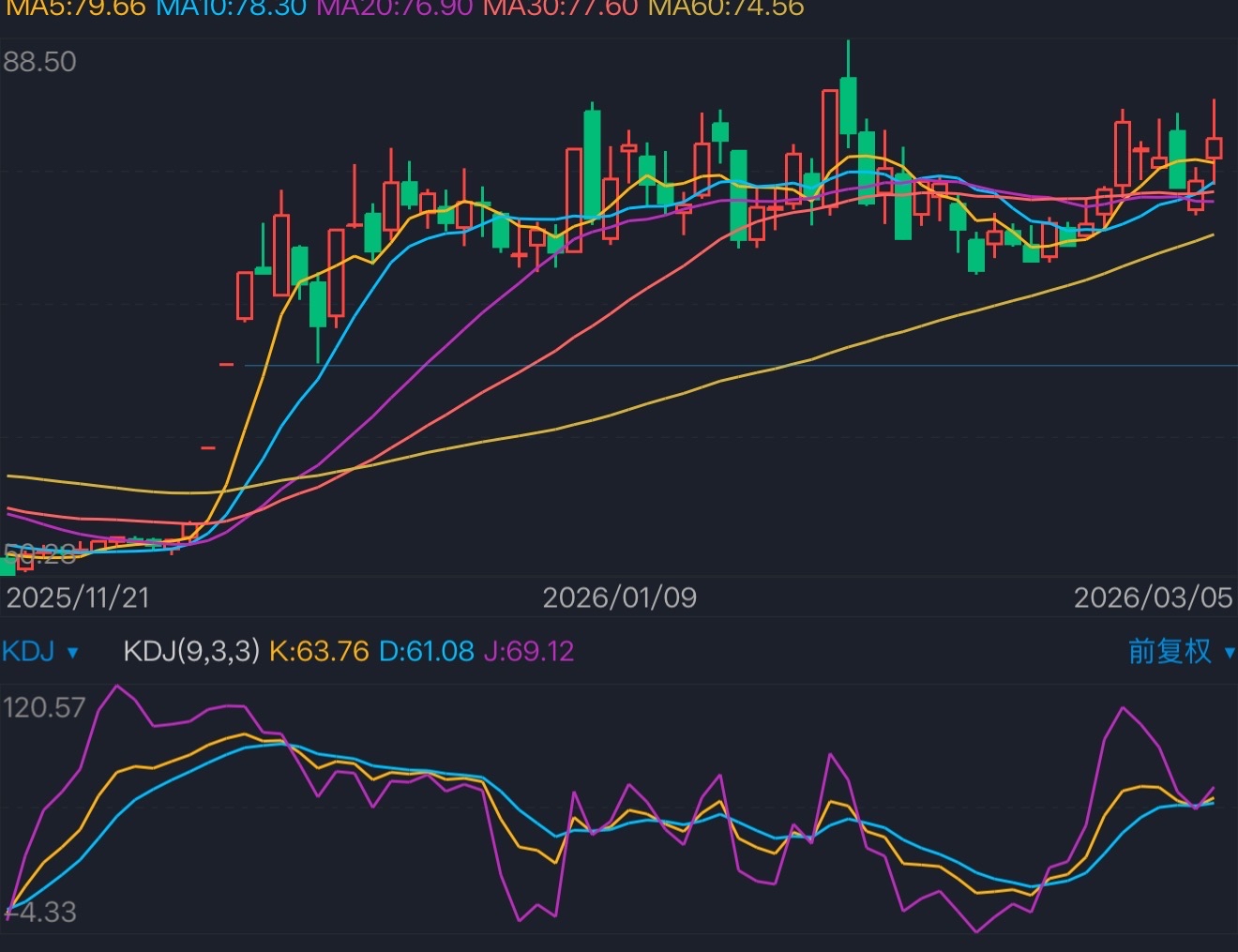This screenshot has height=952, width=1238.
Task: Click the 120.57 KDJ axis label
Action: (x=44, y=707)
